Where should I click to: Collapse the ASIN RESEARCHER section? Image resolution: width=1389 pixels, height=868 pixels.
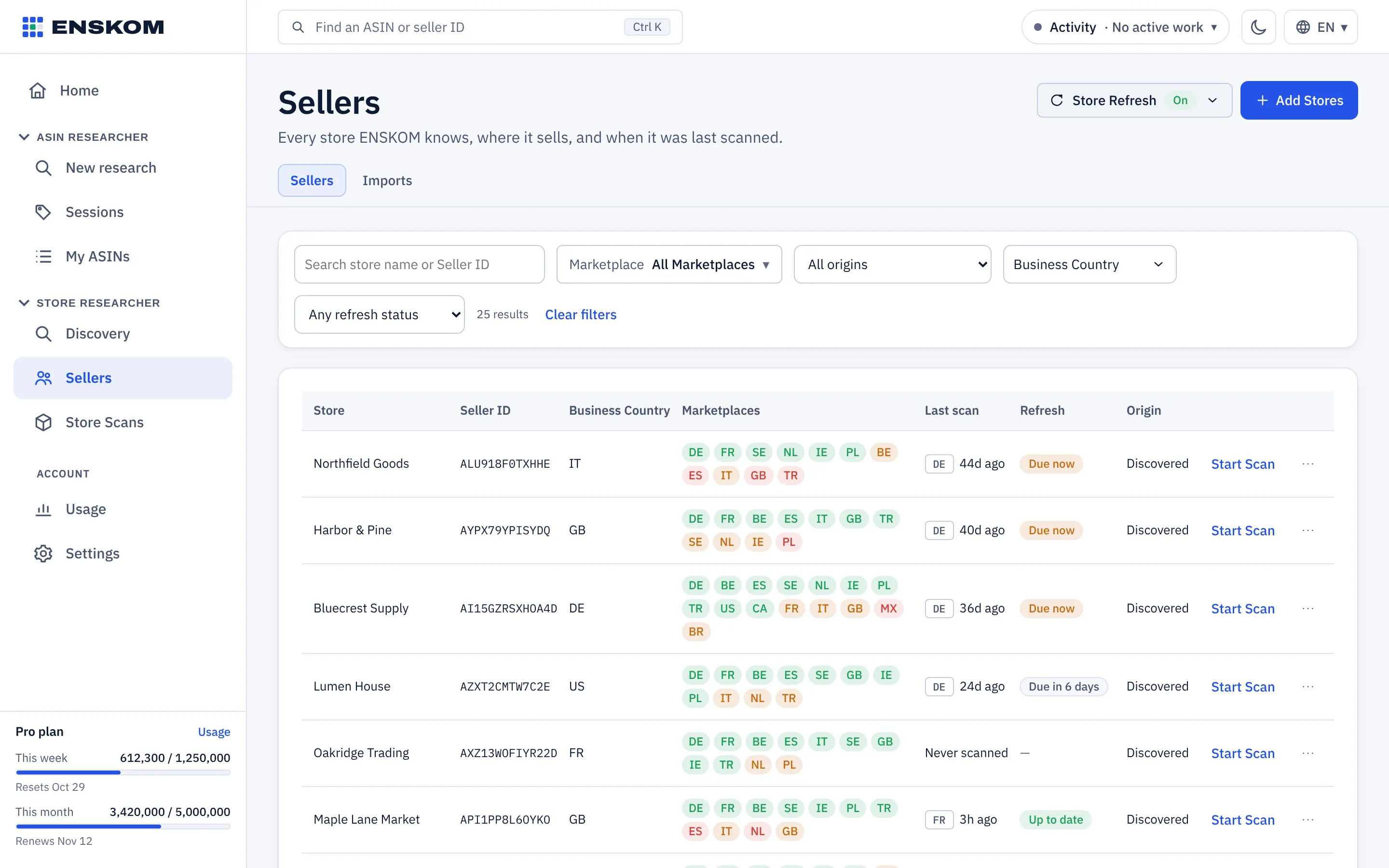point(84,137)
